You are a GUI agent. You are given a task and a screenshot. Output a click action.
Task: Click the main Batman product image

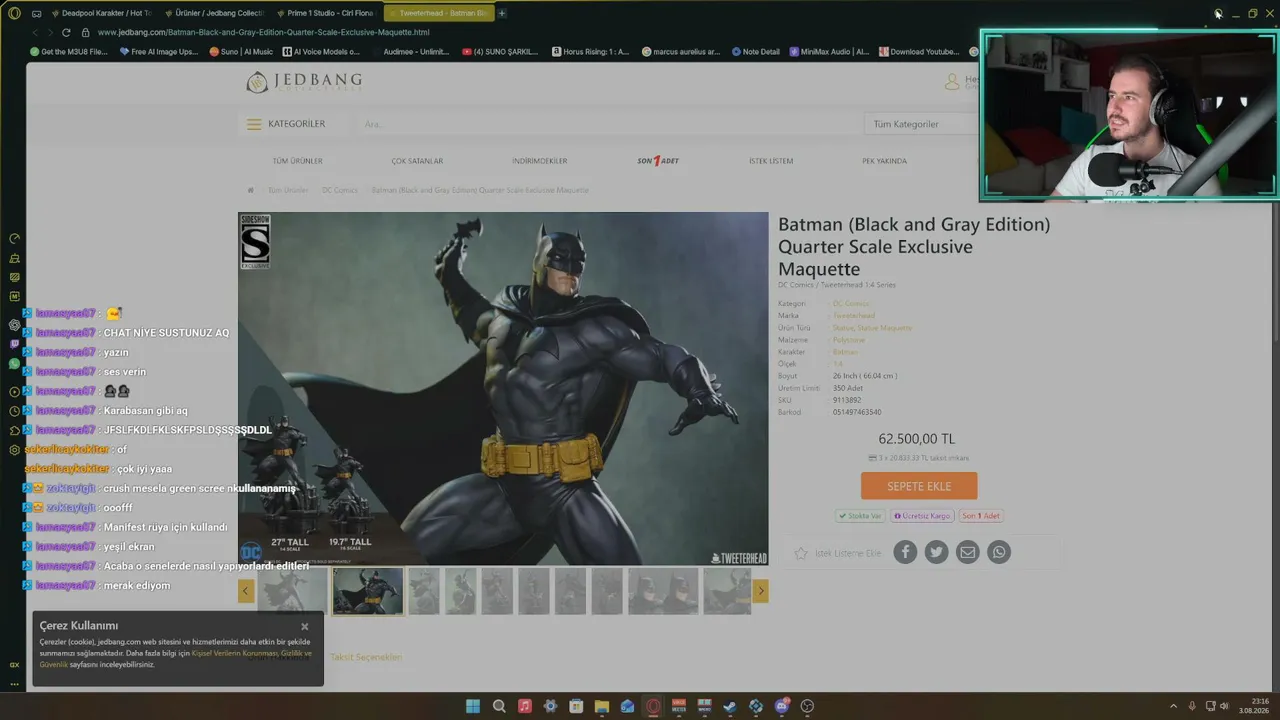(x=503, y=389)
